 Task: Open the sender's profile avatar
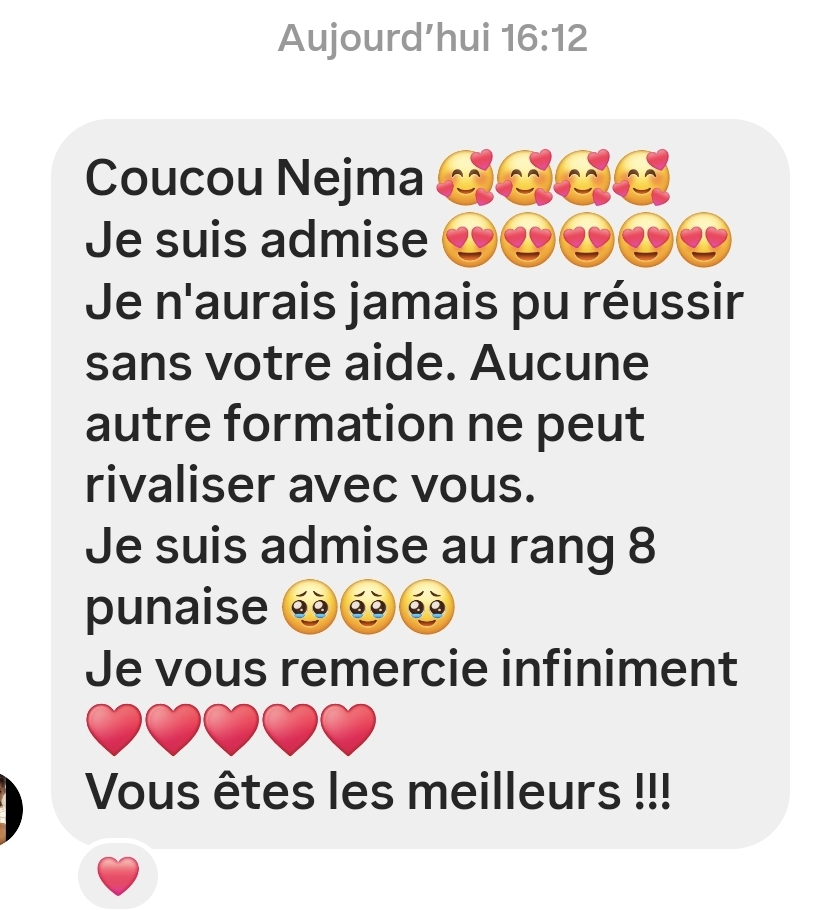coord(10,808)
